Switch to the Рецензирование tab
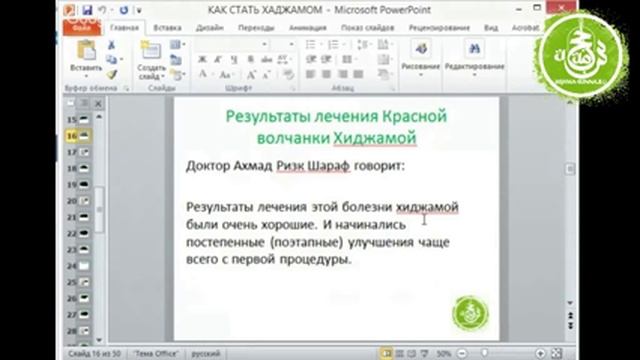 point(439,28)
